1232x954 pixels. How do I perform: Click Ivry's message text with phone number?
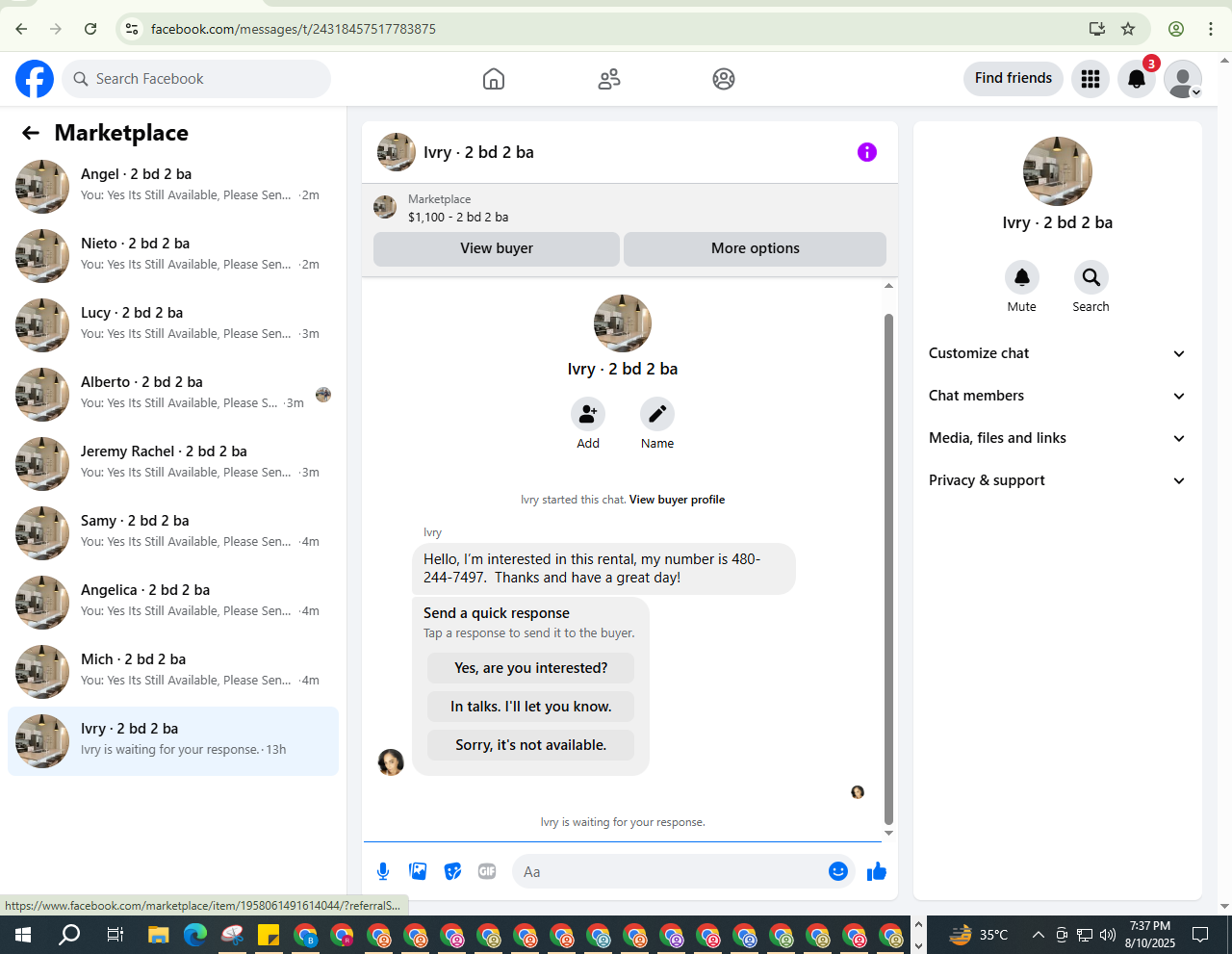(603, 569)
